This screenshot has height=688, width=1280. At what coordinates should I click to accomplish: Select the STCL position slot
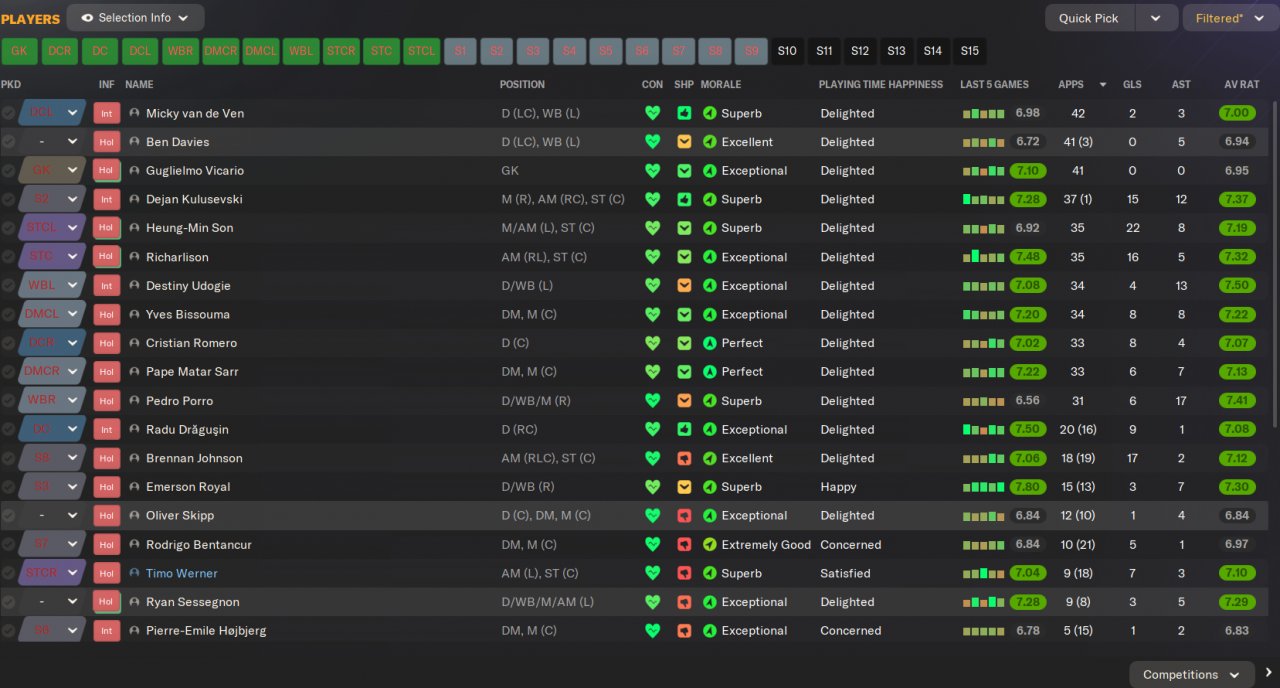[x=421, y=51]
